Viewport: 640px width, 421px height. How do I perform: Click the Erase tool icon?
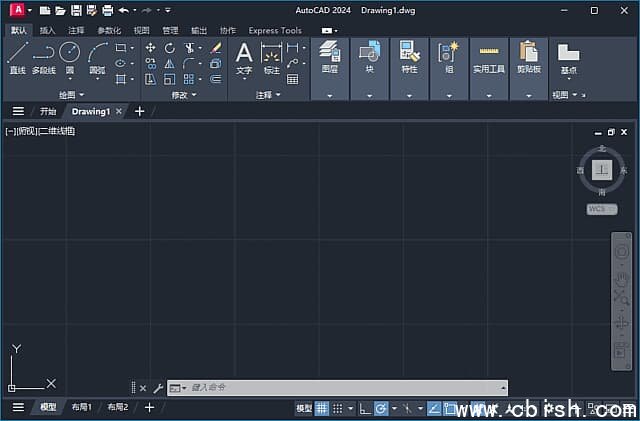pyautogui.click(x=216, y=48)
